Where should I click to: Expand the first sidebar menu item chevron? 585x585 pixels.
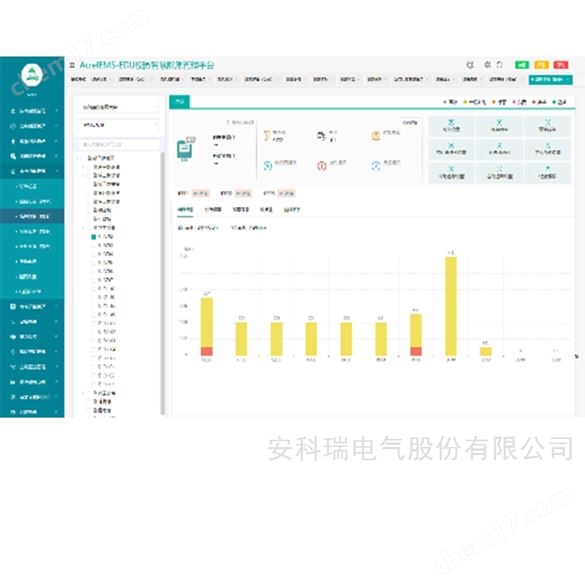click(57, 111)
